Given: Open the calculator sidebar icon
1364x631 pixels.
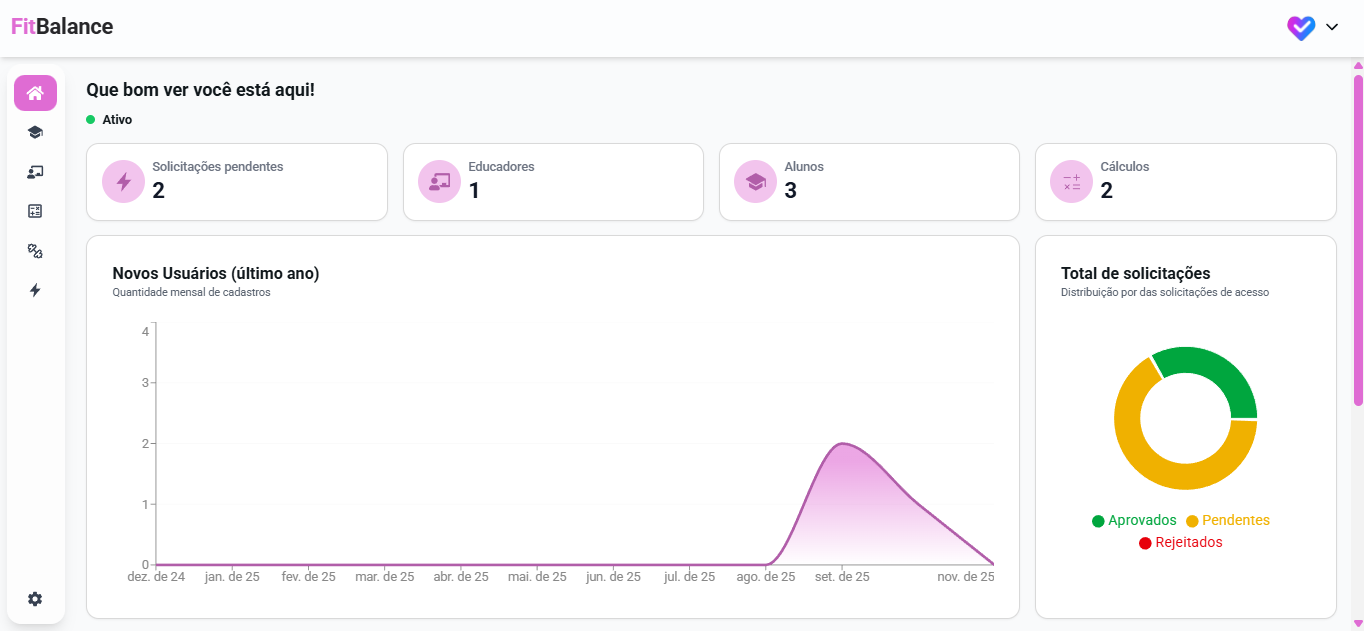Looking at the screenshot, I should click(35, 211).
